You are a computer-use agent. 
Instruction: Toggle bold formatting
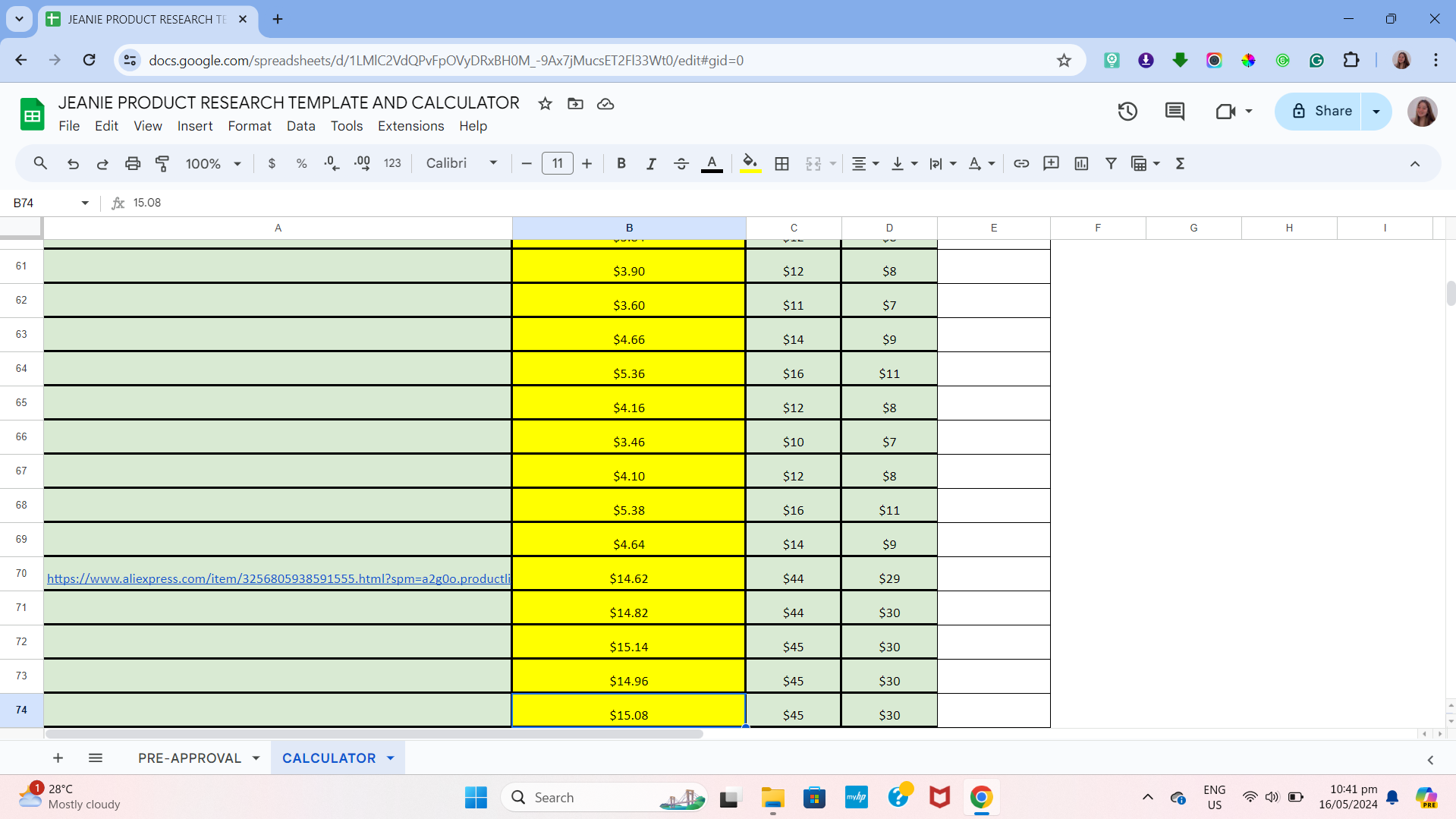point(621,163)
